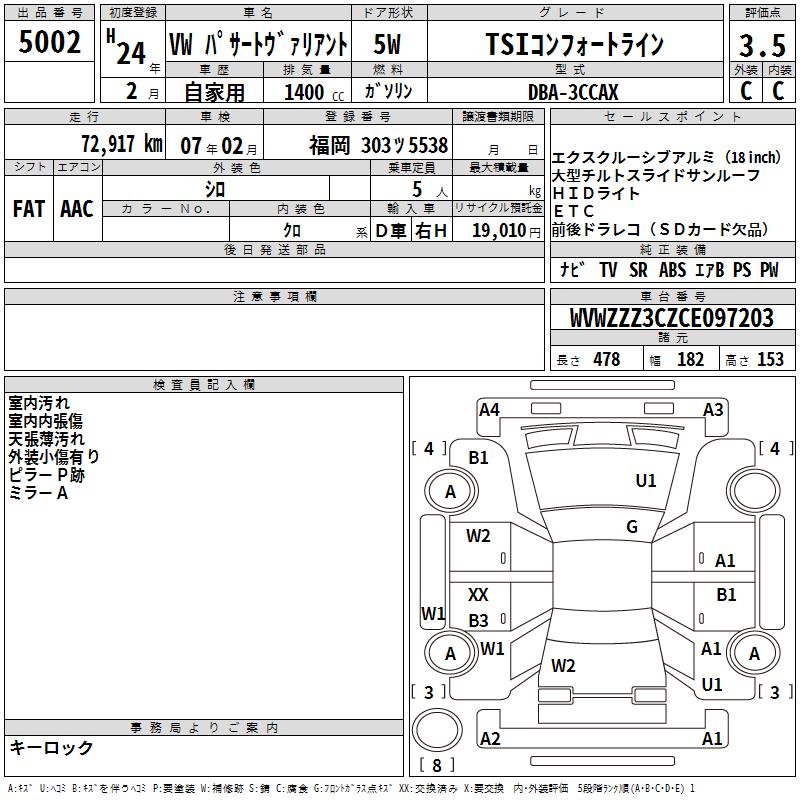Click the model code DBA-3CCAX
The height and width of the screenshot is (800, 800).
573,92
